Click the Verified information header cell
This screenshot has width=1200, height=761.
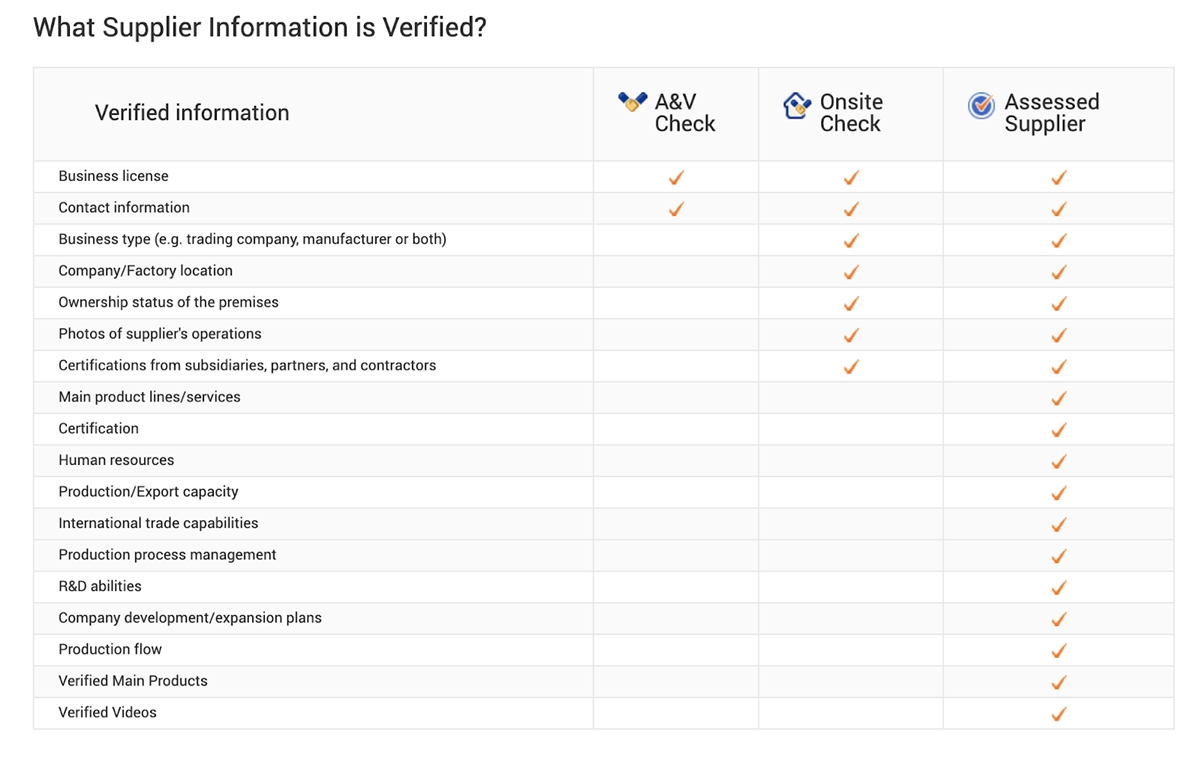coord(313,114)
